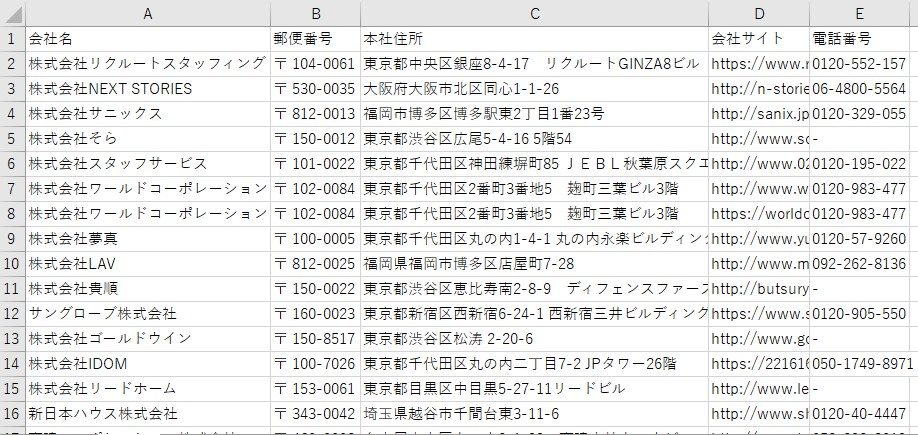Select phone number 0120-195-022

(x=859, y=164)
